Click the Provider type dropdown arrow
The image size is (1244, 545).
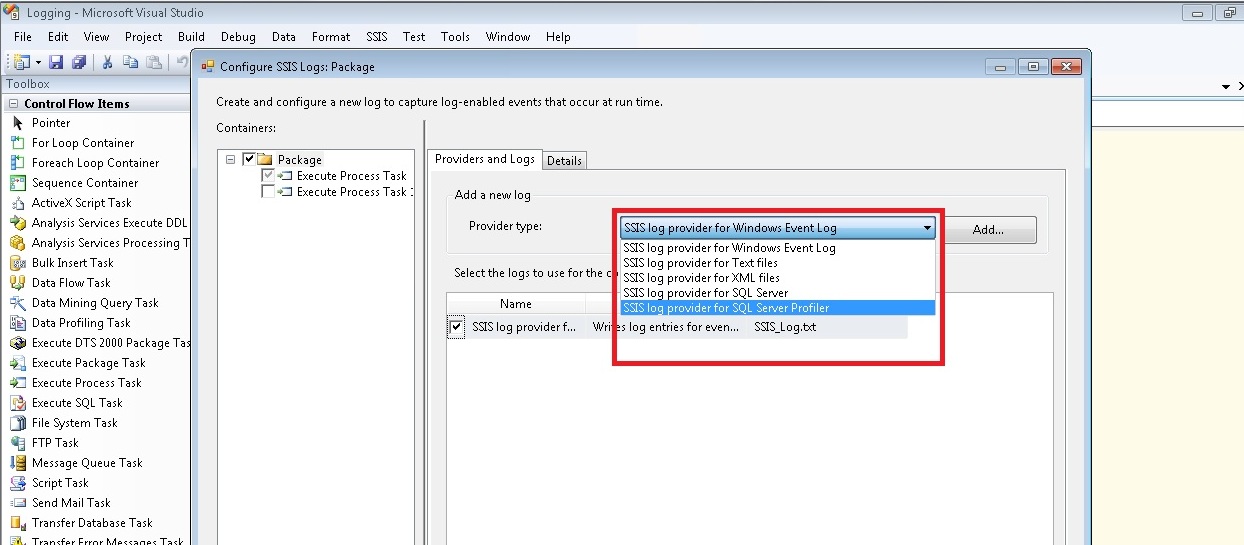(927, 228)
